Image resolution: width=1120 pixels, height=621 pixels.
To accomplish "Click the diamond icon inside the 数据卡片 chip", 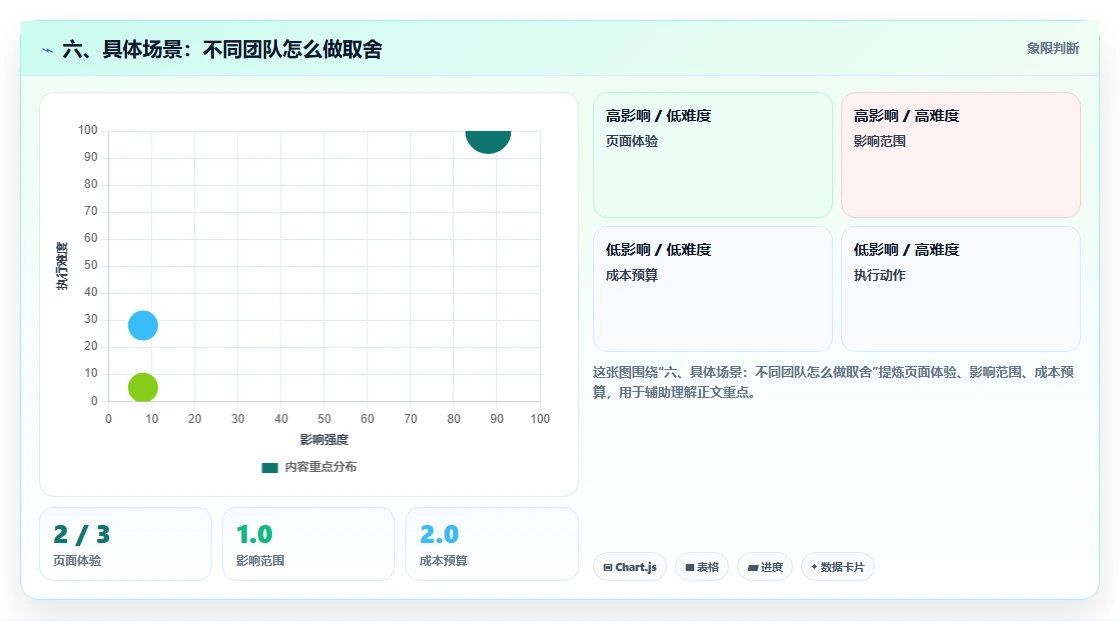I will pos(814,567).
